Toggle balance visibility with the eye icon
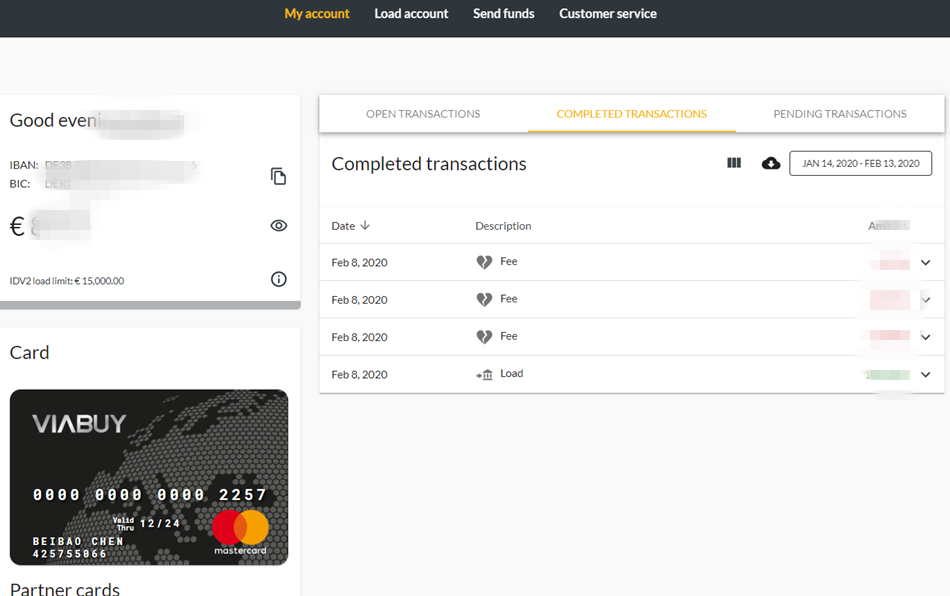Screen dimensions: 950x596 point(278,226)
